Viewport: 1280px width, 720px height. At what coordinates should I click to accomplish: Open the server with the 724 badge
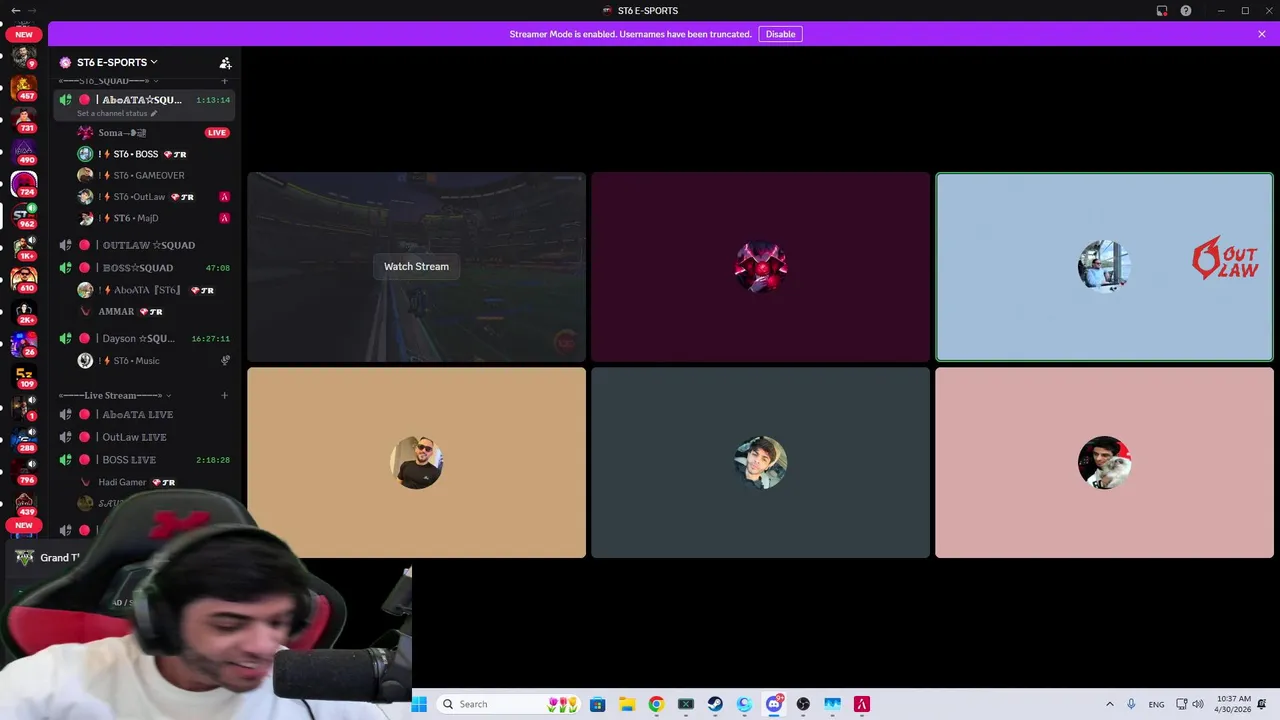point(24,184)
